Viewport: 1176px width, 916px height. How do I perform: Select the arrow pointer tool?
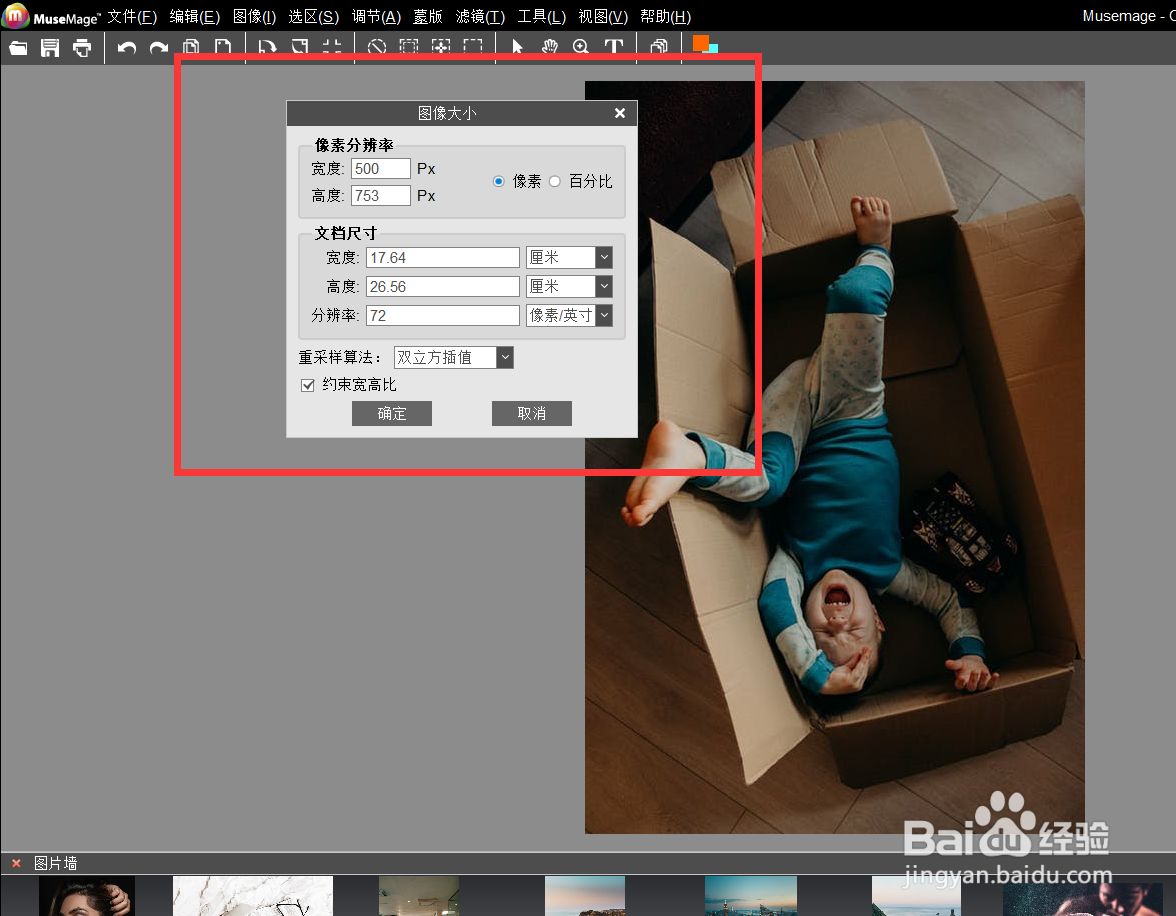click(x=517, y=47)
